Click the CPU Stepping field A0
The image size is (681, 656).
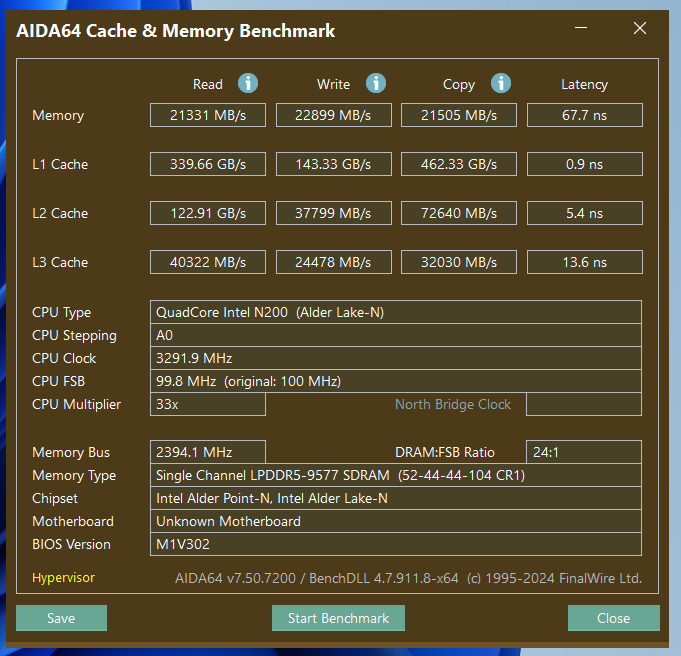(x=396, y=335)
